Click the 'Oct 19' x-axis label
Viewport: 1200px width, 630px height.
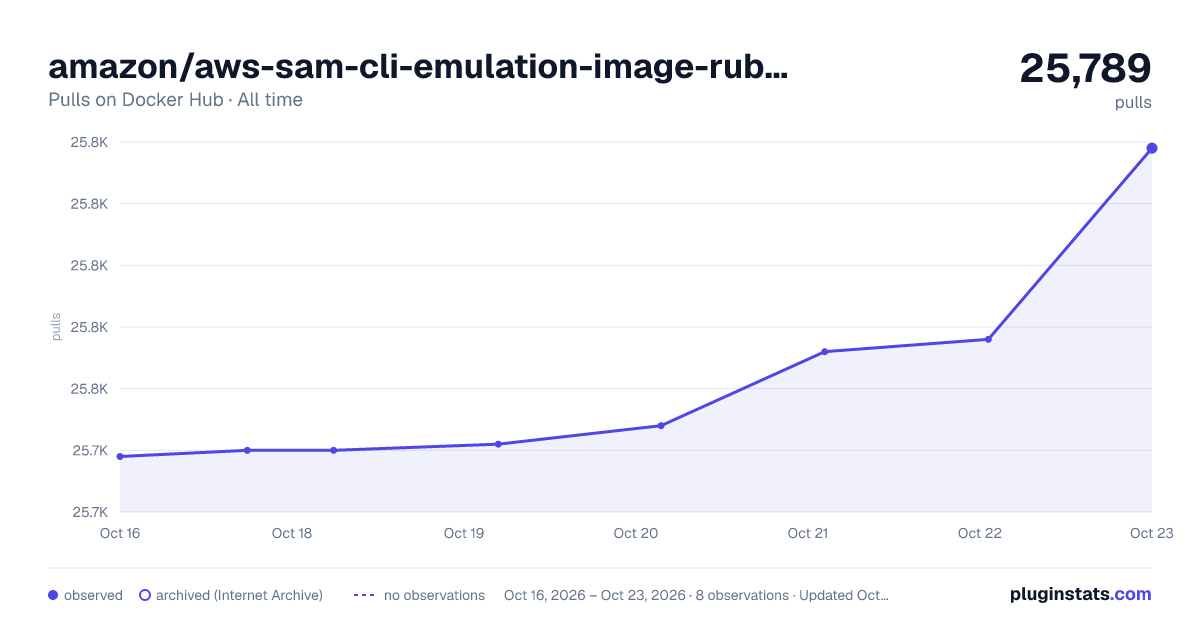tap(464, 533)
